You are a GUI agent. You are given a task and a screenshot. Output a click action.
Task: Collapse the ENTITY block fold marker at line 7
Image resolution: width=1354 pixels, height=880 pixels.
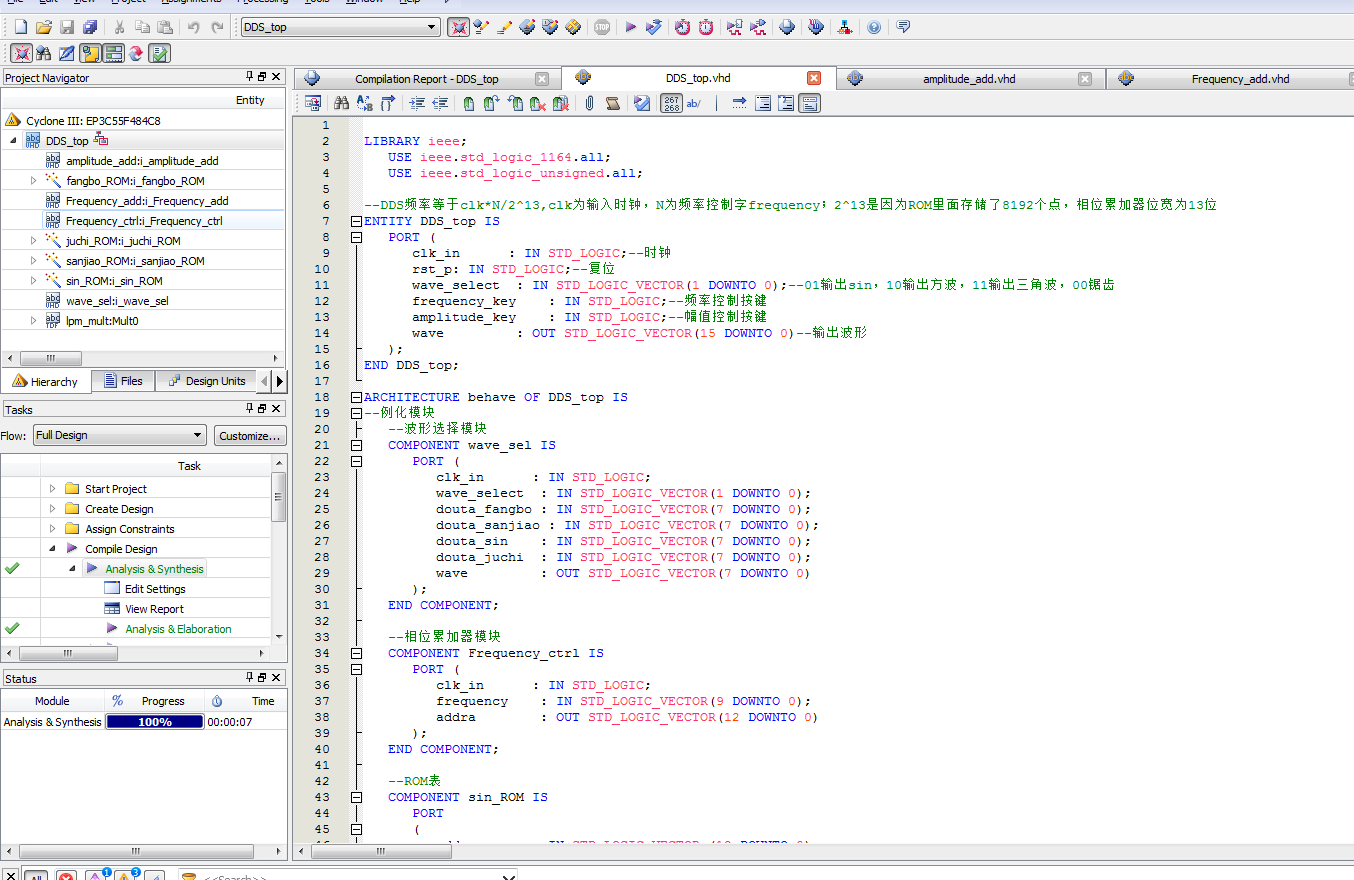tap(355, 221)
